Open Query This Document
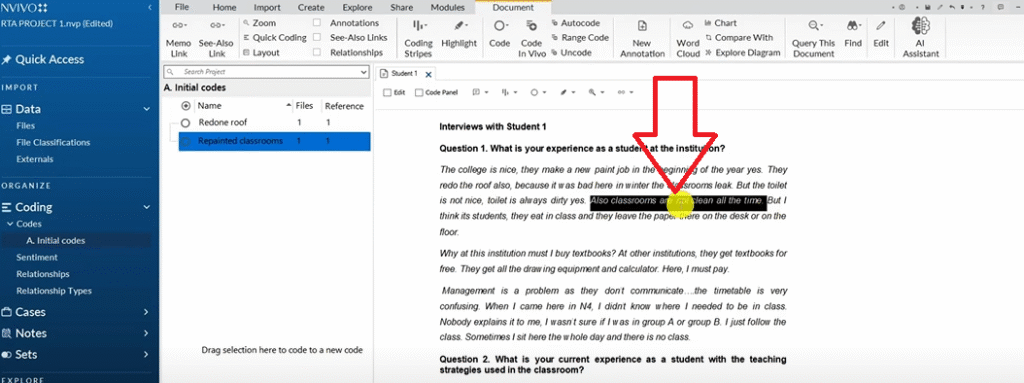1024x383 pixels. pos(814,38)
